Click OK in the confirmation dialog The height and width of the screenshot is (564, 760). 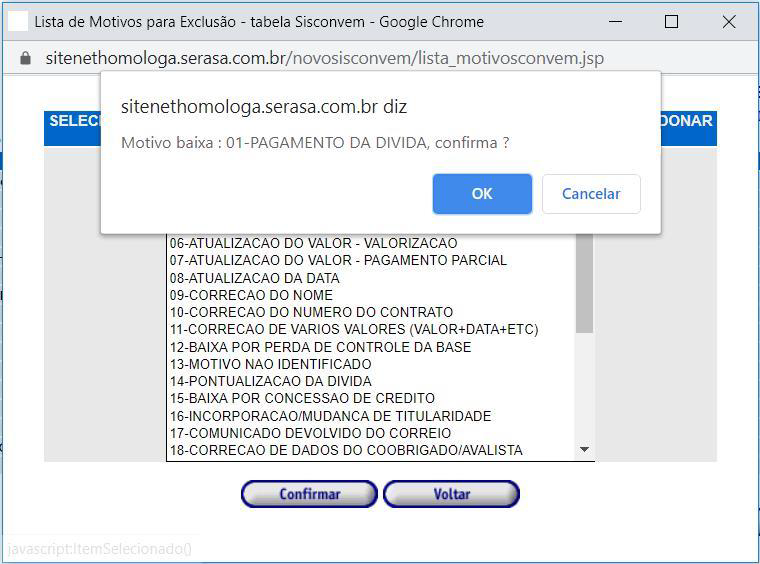coord(482,194)
